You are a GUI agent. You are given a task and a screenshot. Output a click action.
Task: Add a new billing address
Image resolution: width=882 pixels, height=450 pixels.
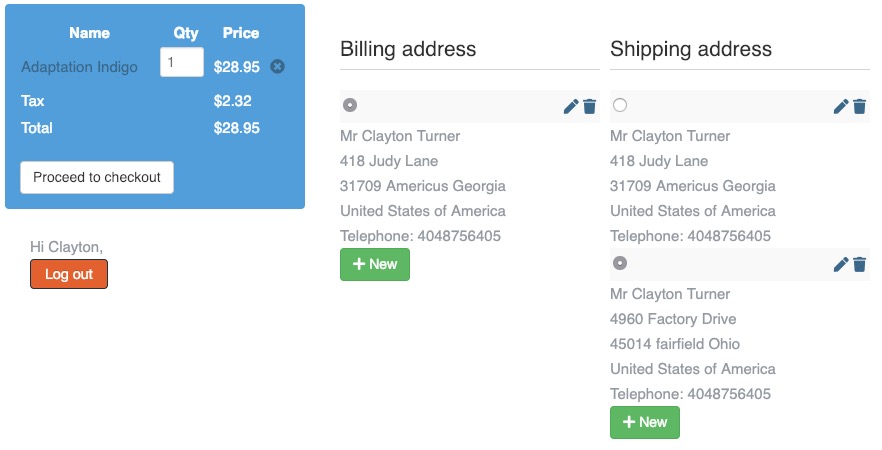click(x=375, y=264)
